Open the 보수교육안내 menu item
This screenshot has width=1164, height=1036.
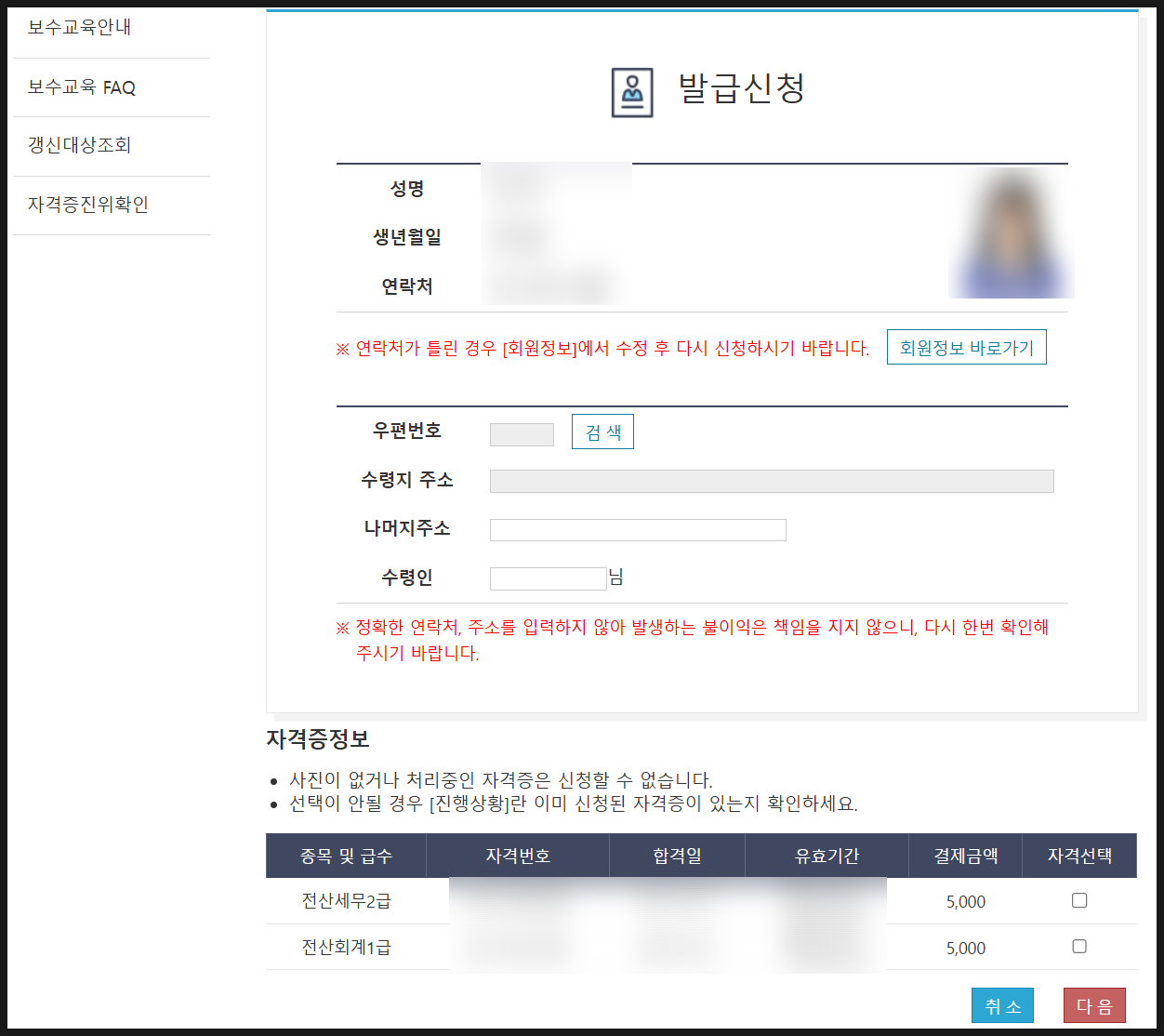tap(80, 28)
